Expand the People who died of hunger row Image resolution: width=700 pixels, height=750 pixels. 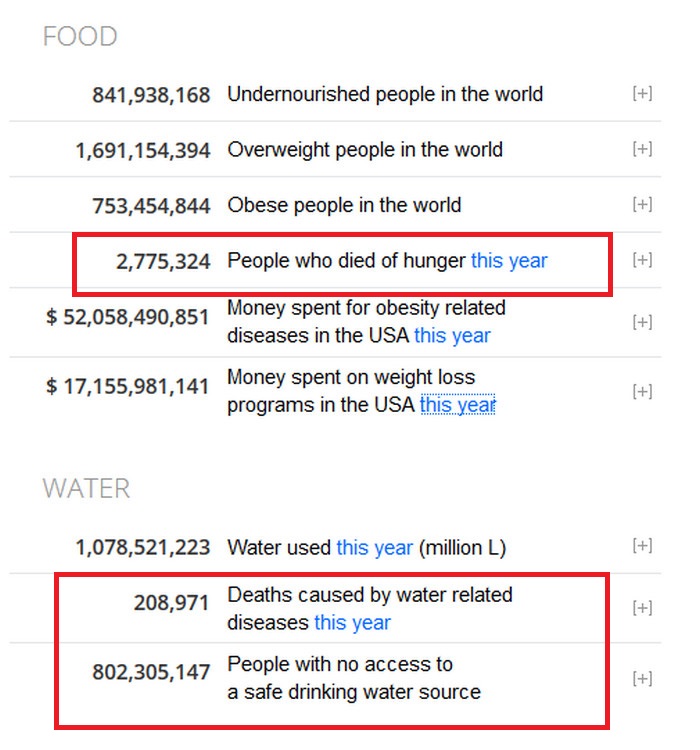click(642, 260)
